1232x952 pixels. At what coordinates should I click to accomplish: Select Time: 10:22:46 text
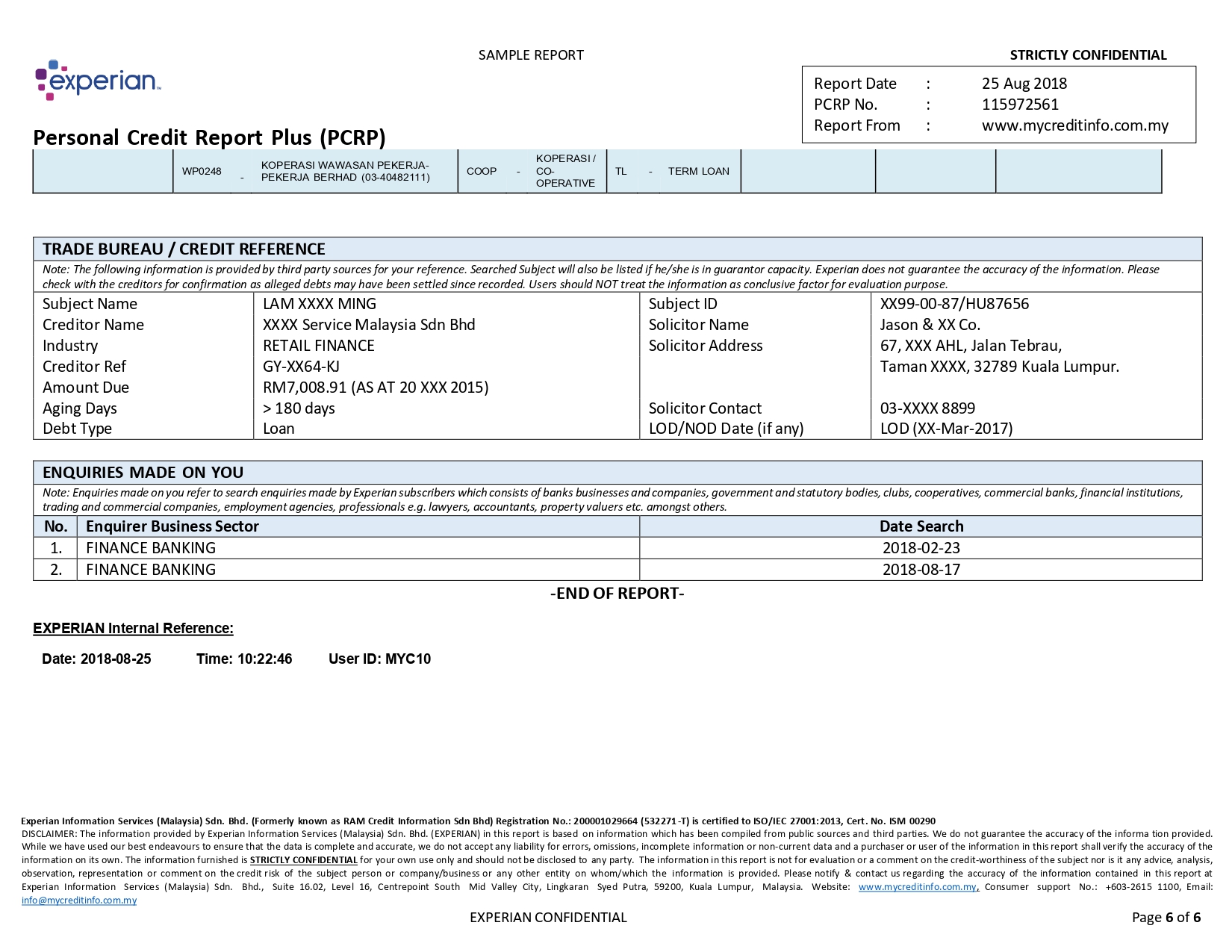pyautogui.click(x=244, y=659)
